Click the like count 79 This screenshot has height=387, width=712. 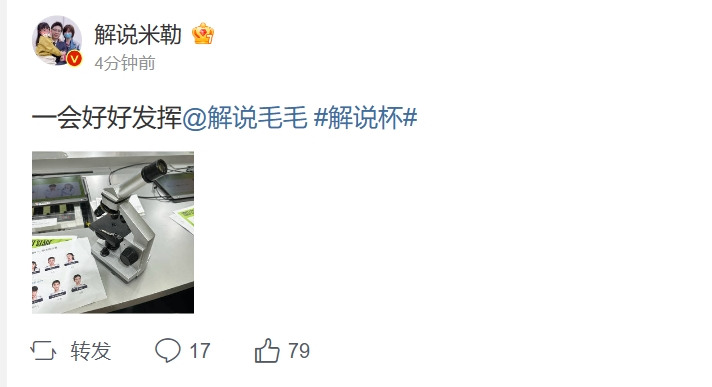[299, 351]
